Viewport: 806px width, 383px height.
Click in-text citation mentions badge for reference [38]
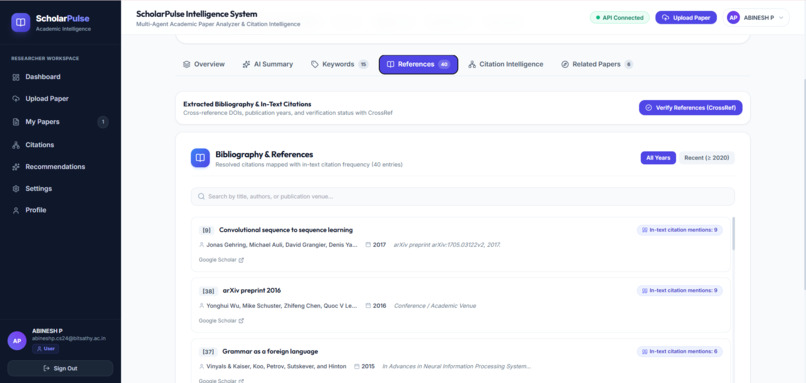[x=680, y=290]
